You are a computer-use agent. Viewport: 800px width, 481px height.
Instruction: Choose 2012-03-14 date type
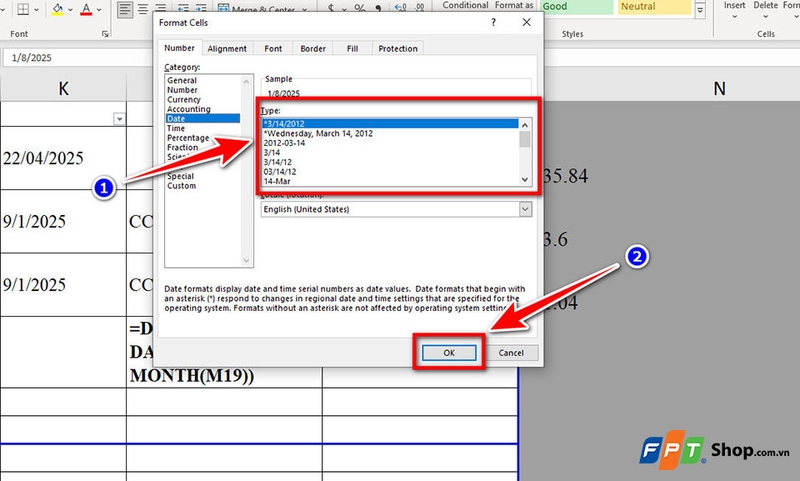coord(390,143)
